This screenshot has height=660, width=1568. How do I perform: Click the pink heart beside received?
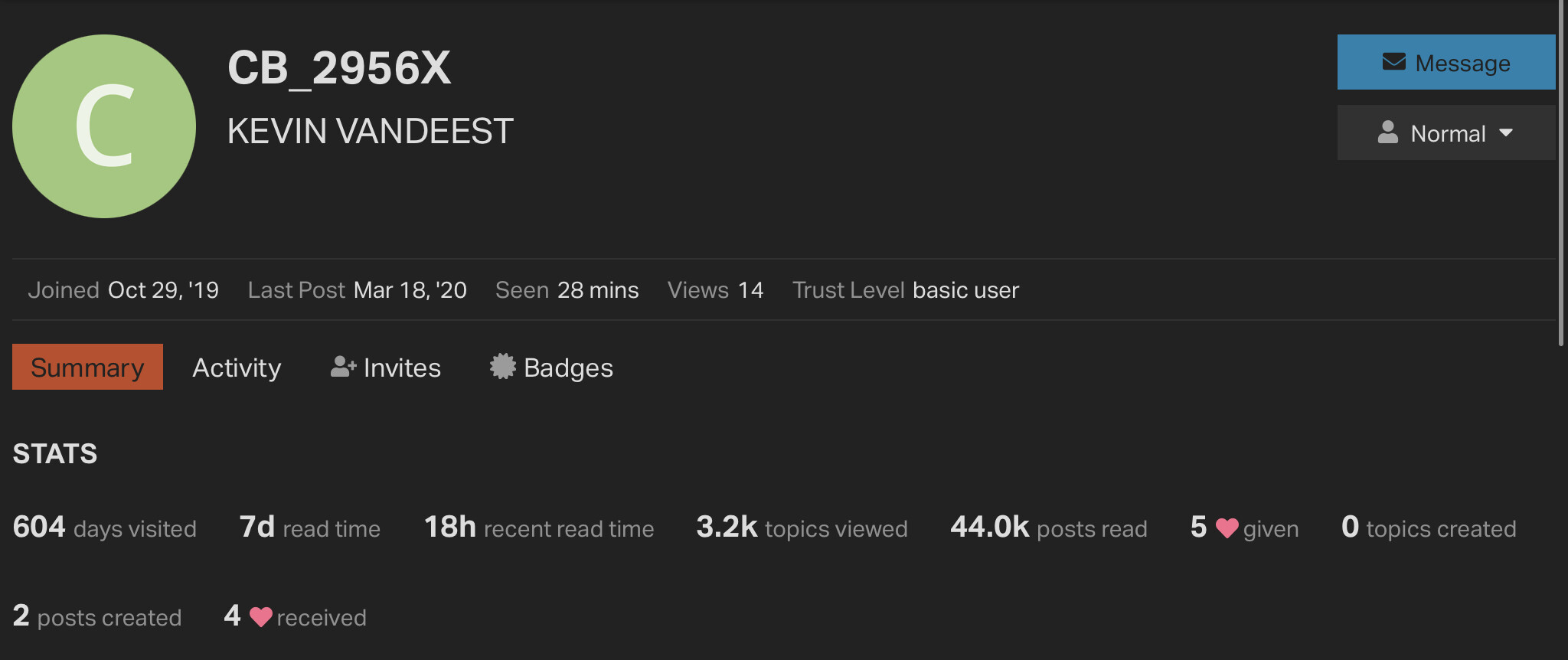tap(260, 617)
